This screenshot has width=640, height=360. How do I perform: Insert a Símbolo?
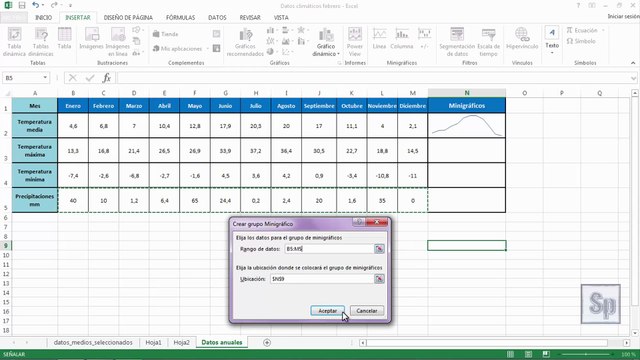(x=581, y=41)
